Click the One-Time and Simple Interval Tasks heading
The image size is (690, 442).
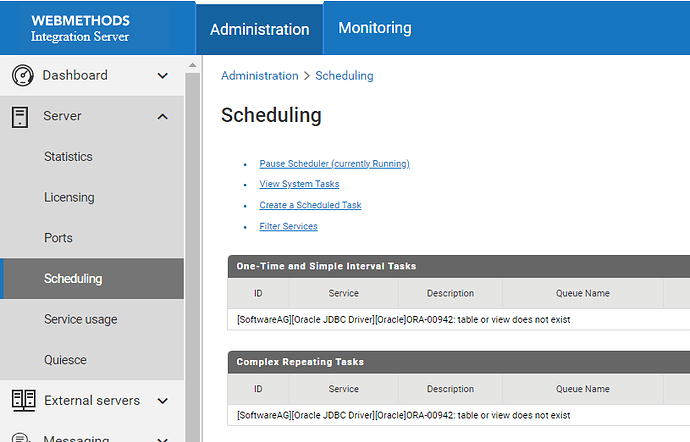(x=326, y=266)
